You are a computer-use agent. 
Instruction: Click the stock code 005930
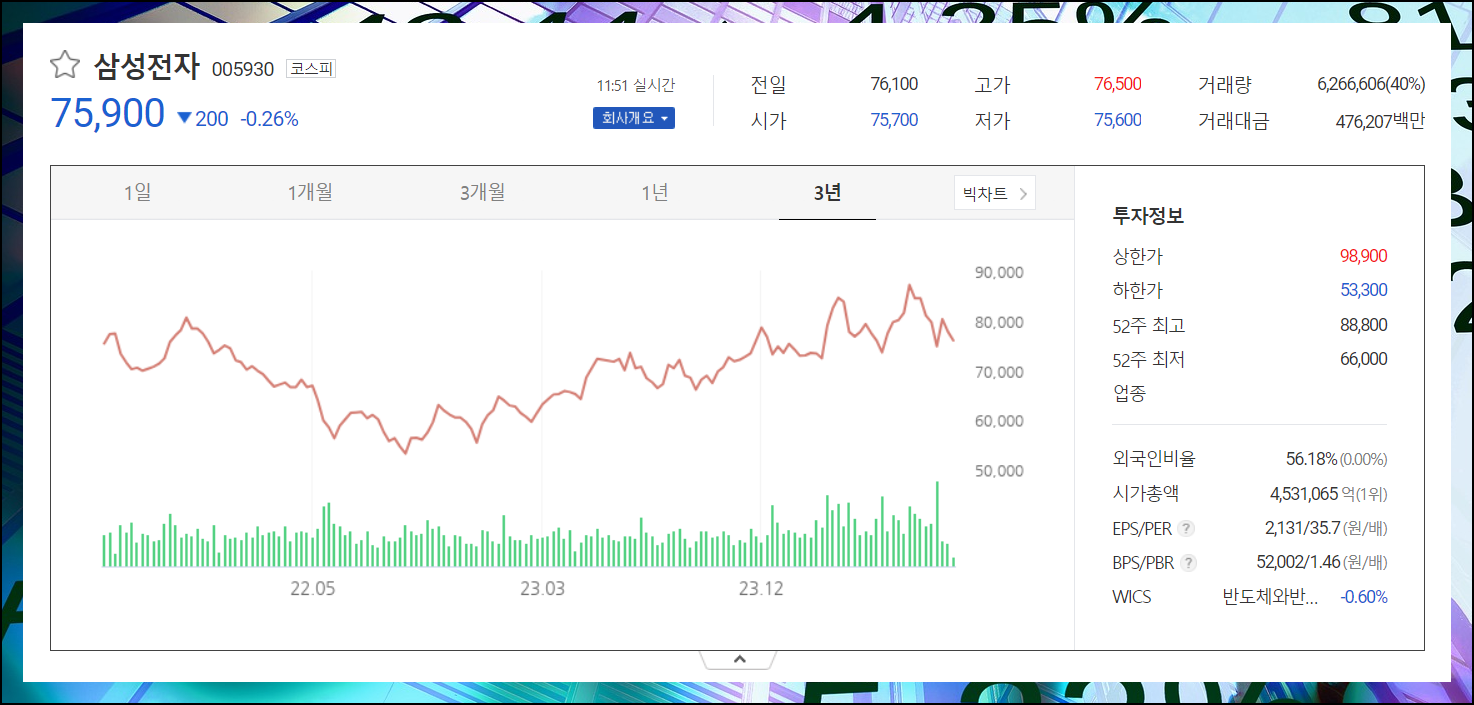click(242, 69)
